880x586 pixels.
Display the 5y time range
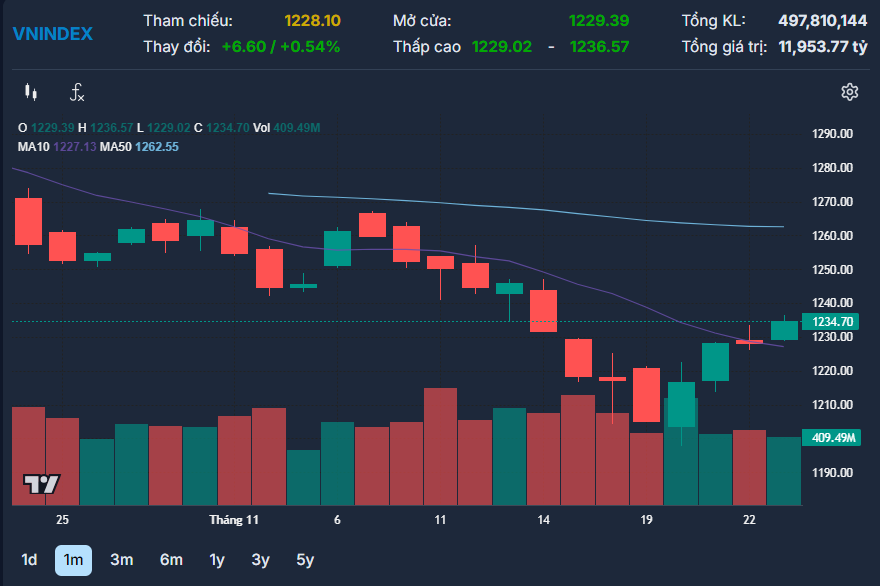click(305, 560)
